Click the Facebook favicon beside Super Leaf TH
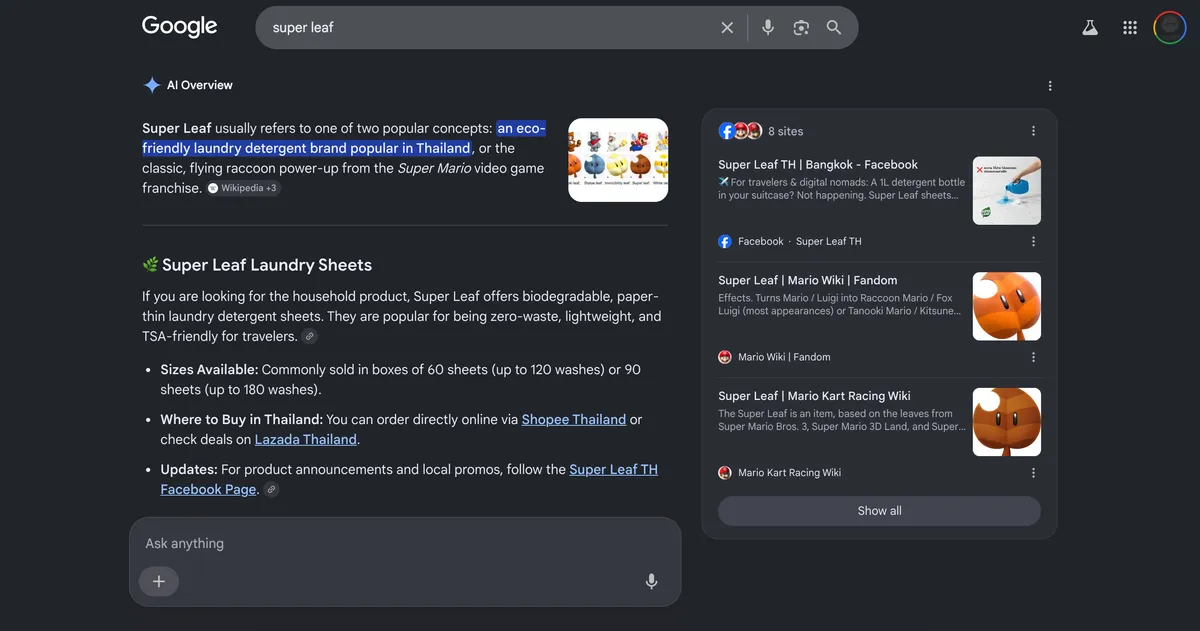The height and width of the screenshot is (631, 1200). pyautogui.click(x=725, y=241)
